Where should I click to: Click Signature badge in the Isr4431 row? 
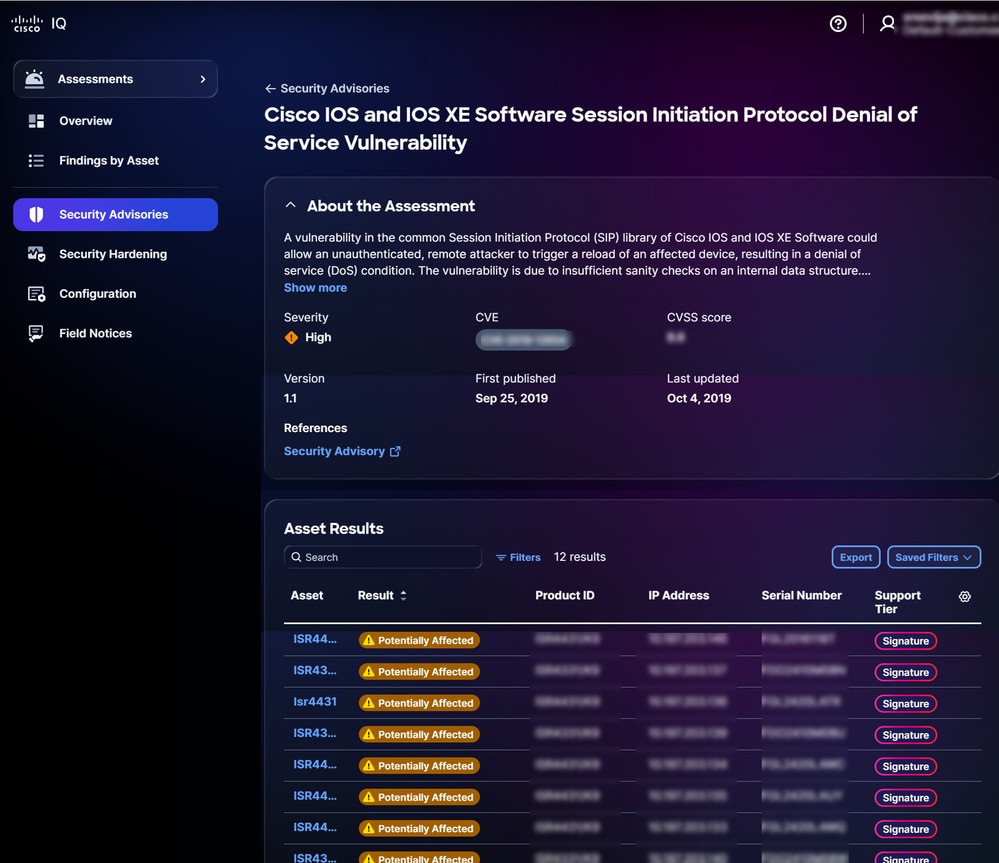[905, 704]
